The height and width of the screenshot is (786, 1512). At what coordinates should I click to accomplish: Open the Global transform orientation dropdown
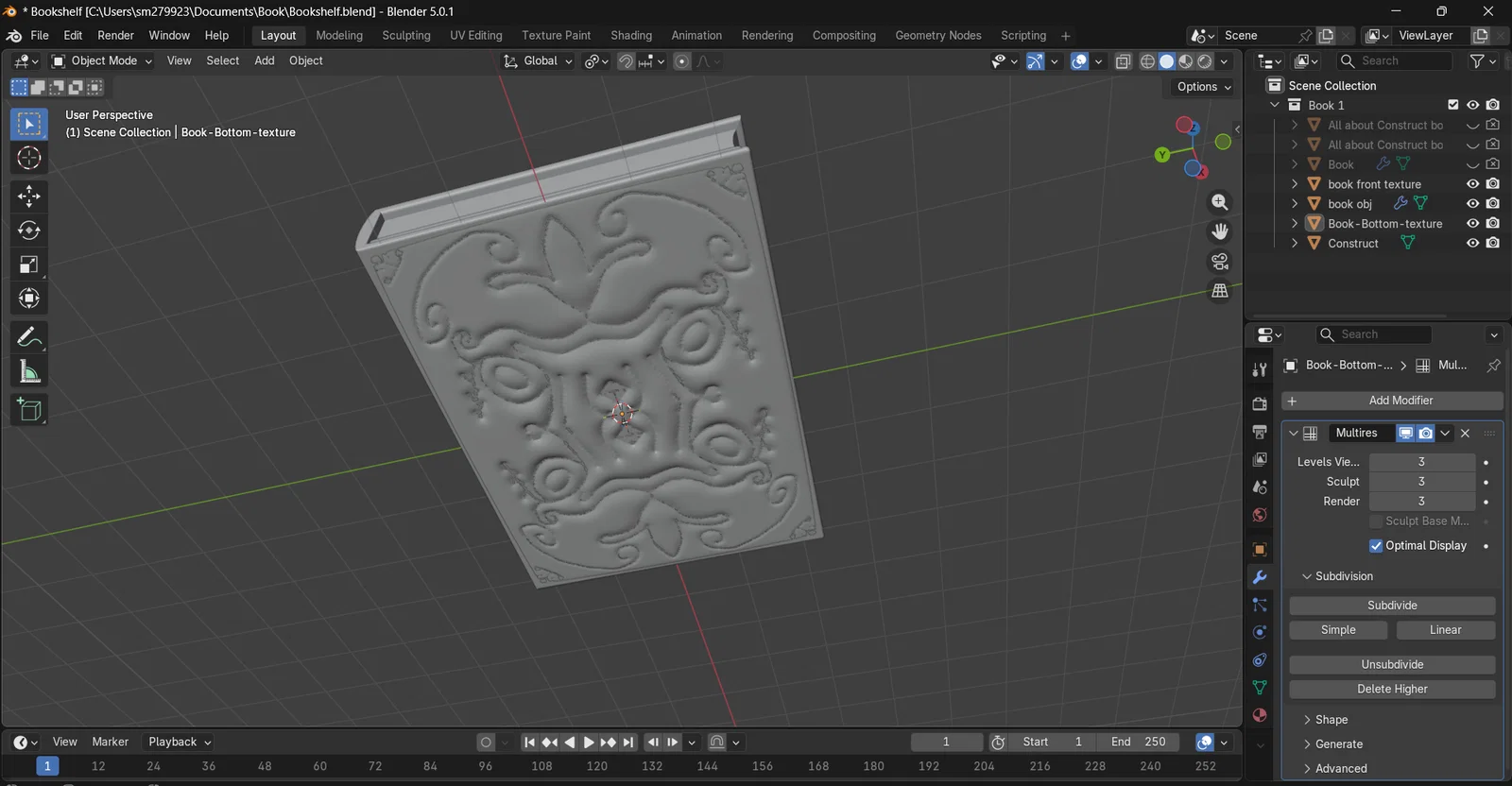(539, 60)
